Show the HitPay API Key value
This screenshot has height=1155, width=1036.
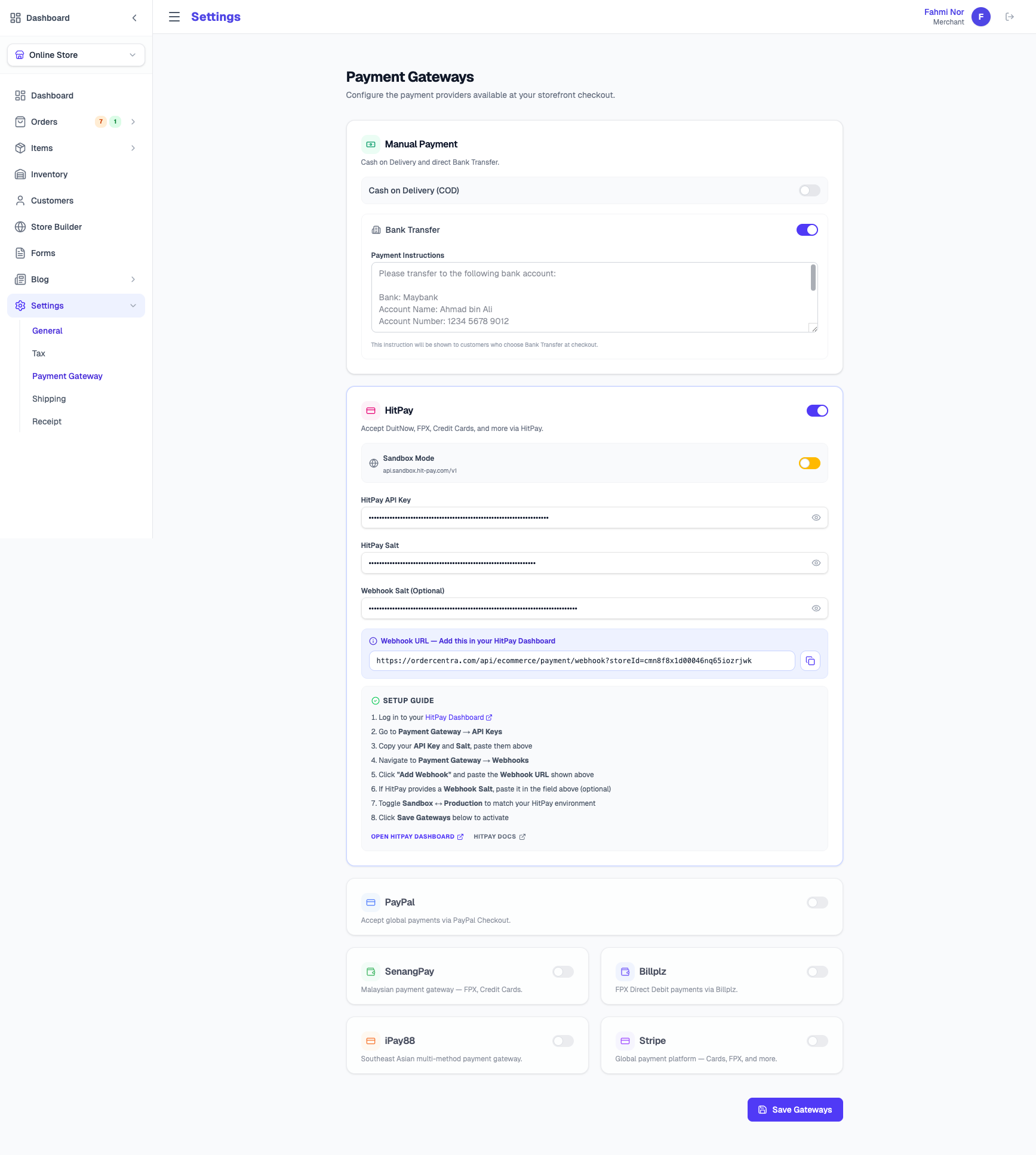pyautogui.click(x=816, y=518)
